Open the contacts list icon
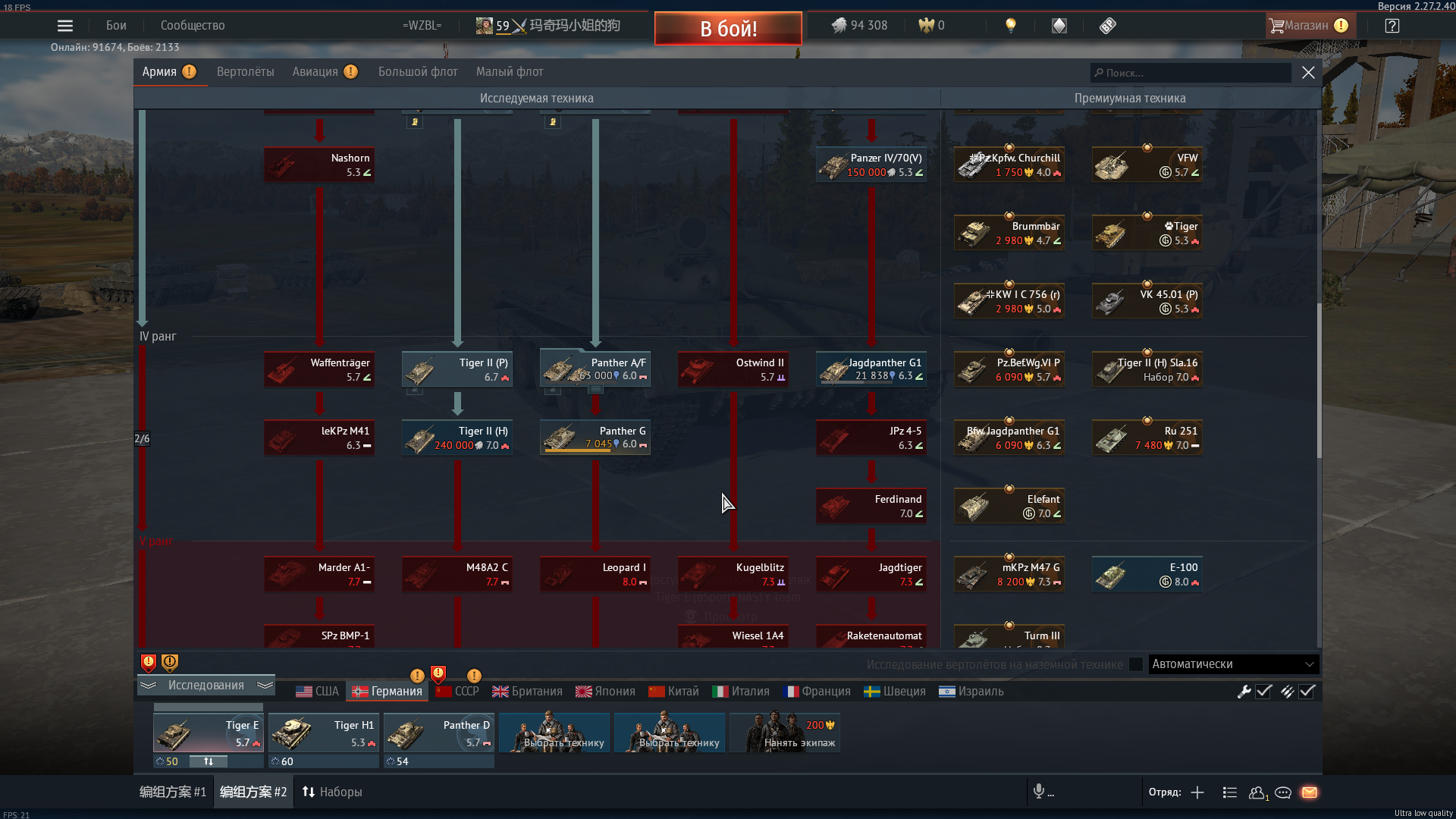The width and height of the screenshot is (1456, 819). (1230, 792)
